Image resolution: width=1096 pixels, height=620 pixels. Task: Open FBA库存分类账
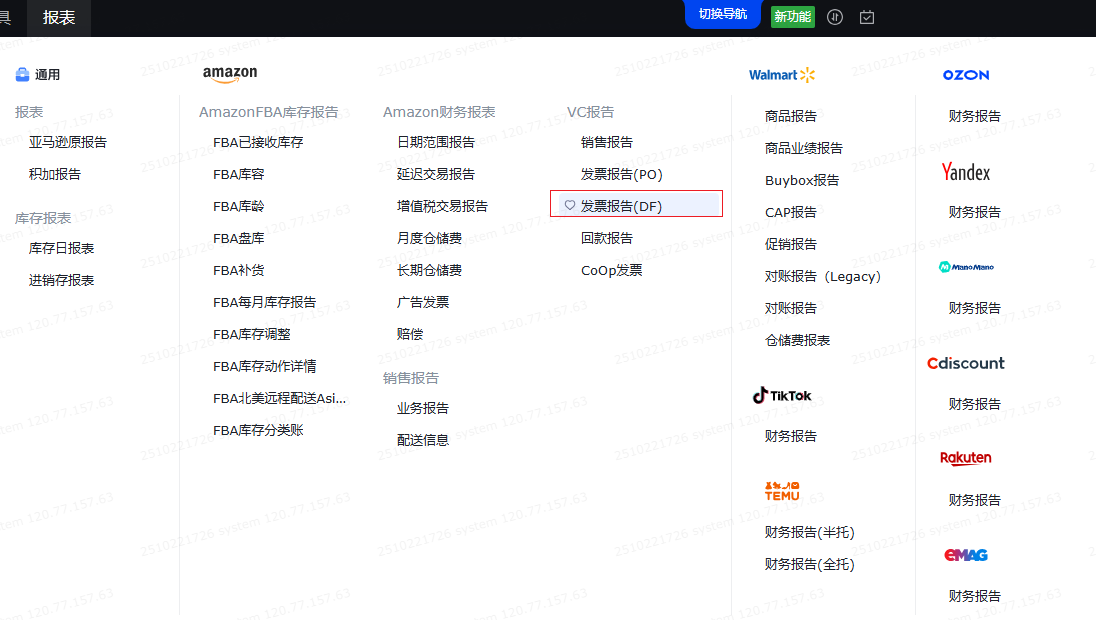[258, 431]
